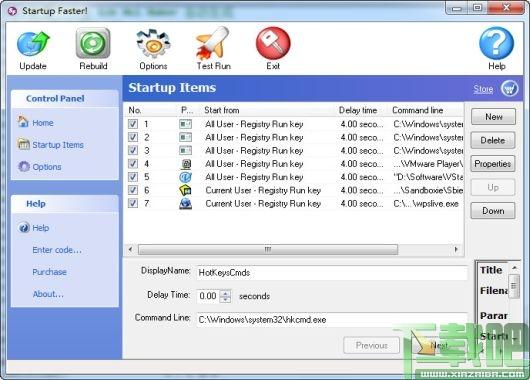The image size is (530, 380).
Task: Open the Startup Items sidebar link
Action: pos(58,145)
